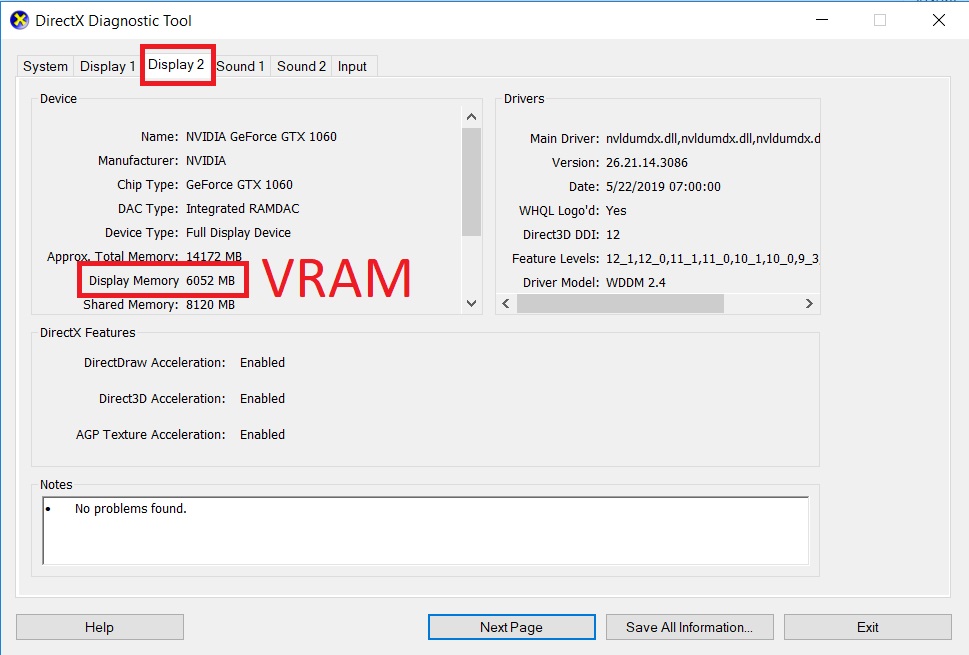
Task: Click the Help button
Action: [99, 627]
